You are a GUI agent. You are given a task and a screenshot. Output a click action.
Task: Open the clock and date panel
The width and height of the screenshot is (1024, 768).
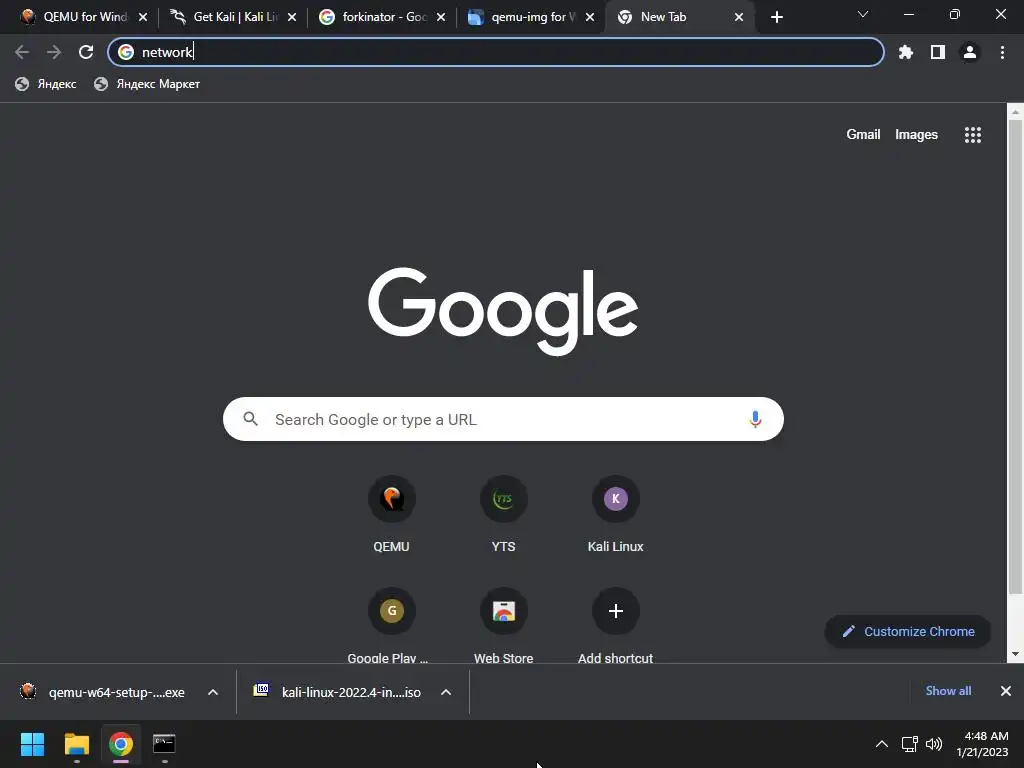[x=982, y=744]
